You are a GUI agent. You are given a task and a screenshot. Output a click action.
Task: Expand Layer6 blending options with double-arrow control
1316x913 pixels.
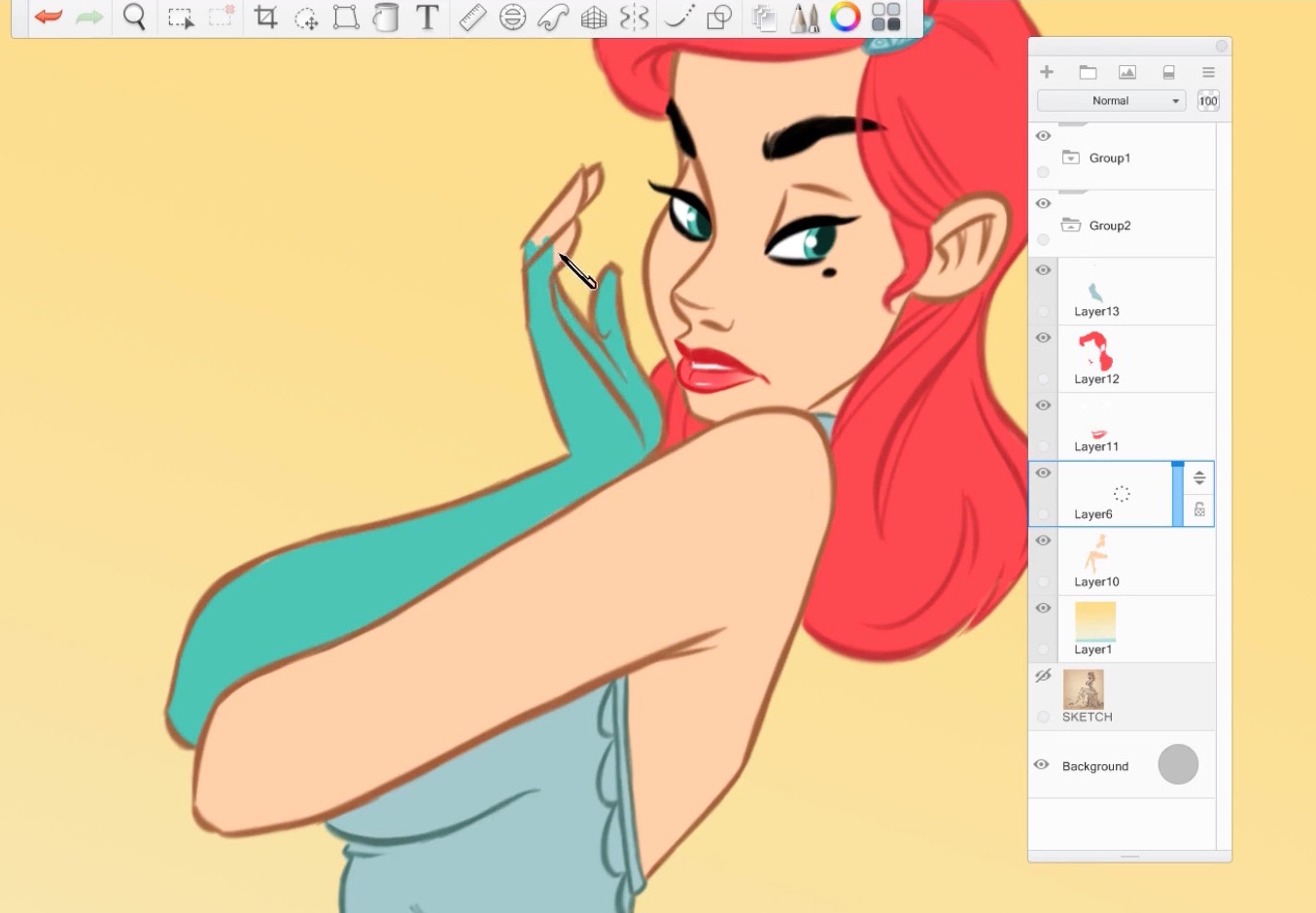[x=1198, y=477]
